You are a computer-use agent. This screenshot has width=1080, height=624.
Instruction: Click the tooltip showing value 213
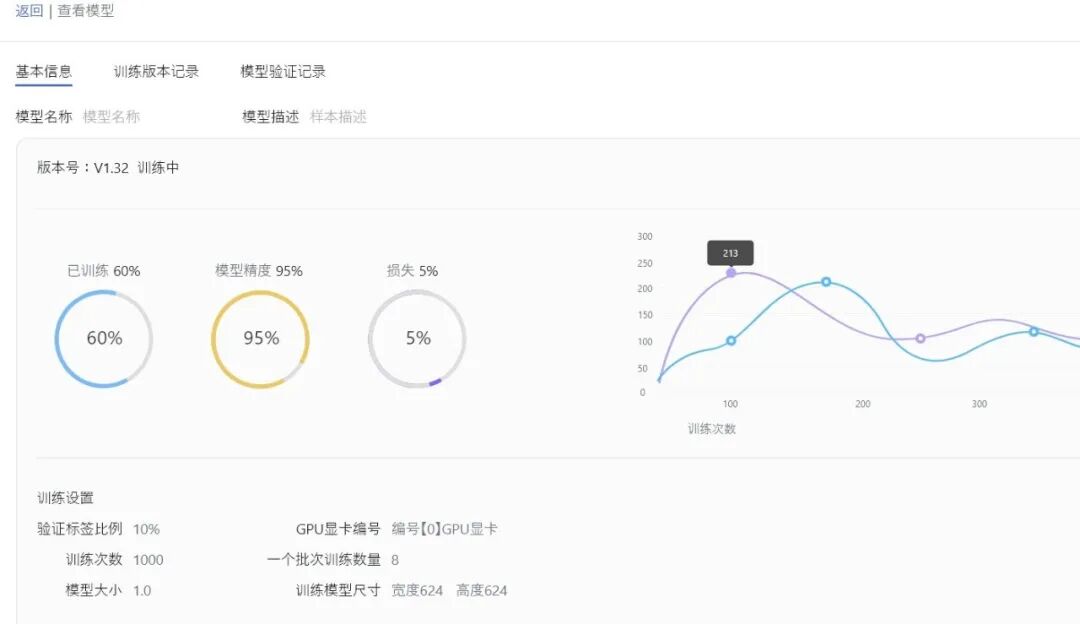[x=730, y=253]
